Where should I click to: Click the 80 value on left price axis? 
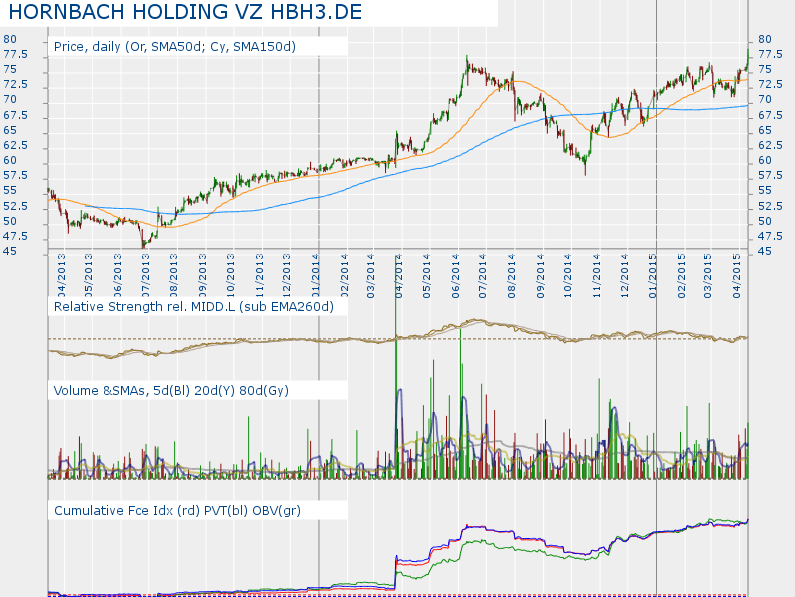point(10,40)
